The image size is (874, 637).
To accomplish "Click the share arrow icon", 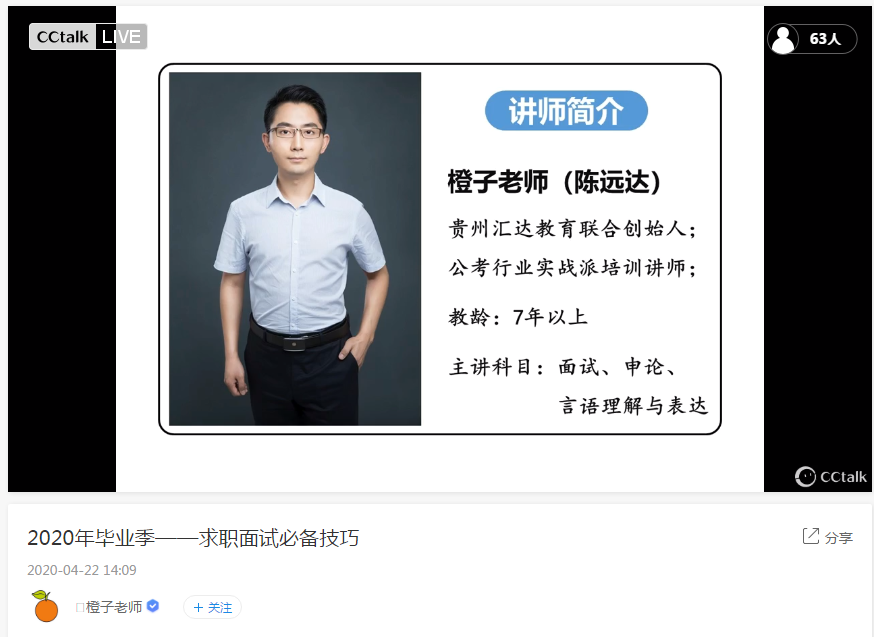I will [810, 536].
